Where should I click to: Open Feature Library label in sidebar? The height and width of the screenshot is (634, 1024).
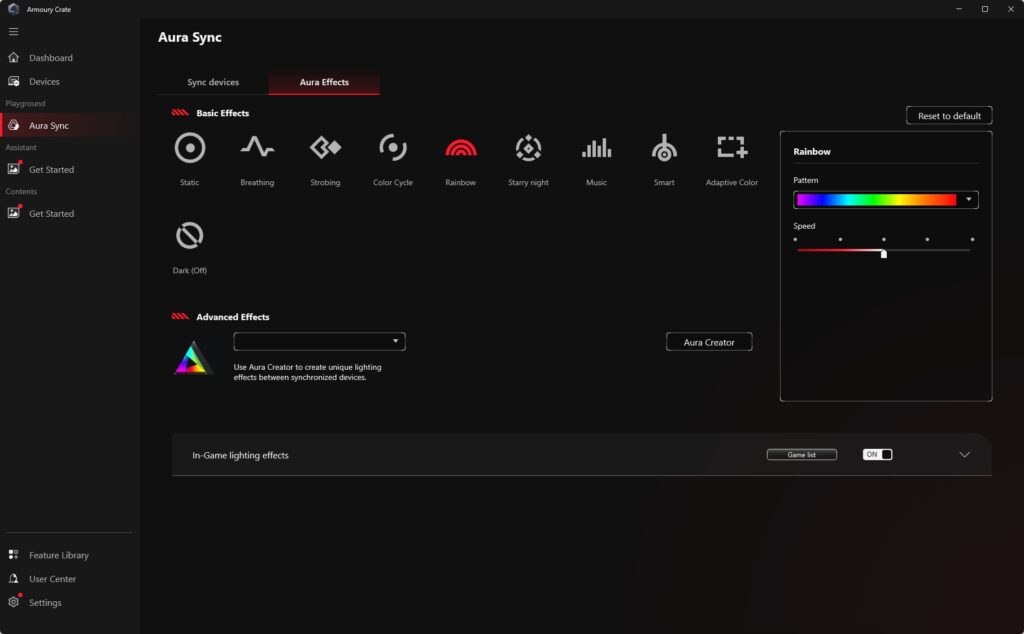[59, 555]
